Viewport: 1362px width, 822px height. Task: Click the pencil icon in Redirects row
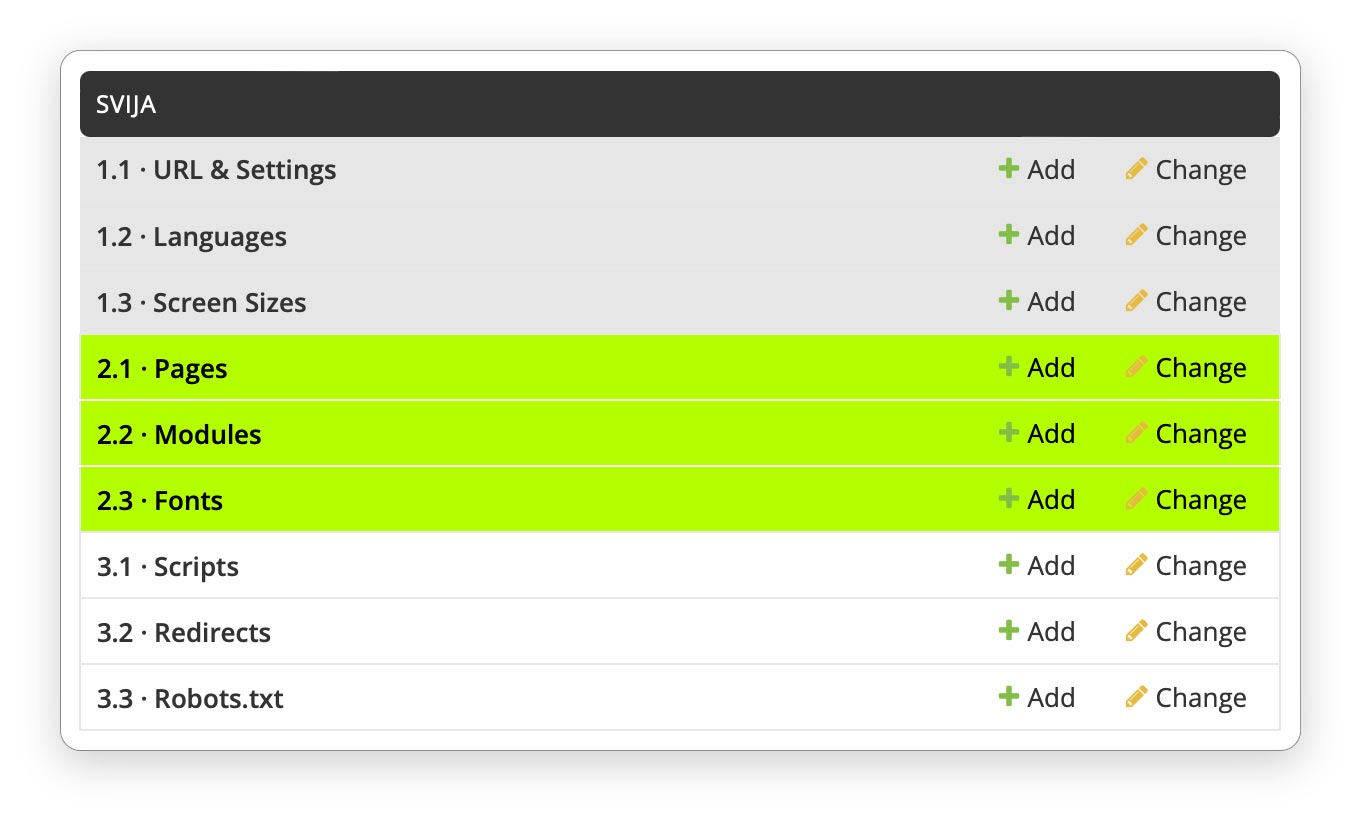click(x=1135, y=631)
